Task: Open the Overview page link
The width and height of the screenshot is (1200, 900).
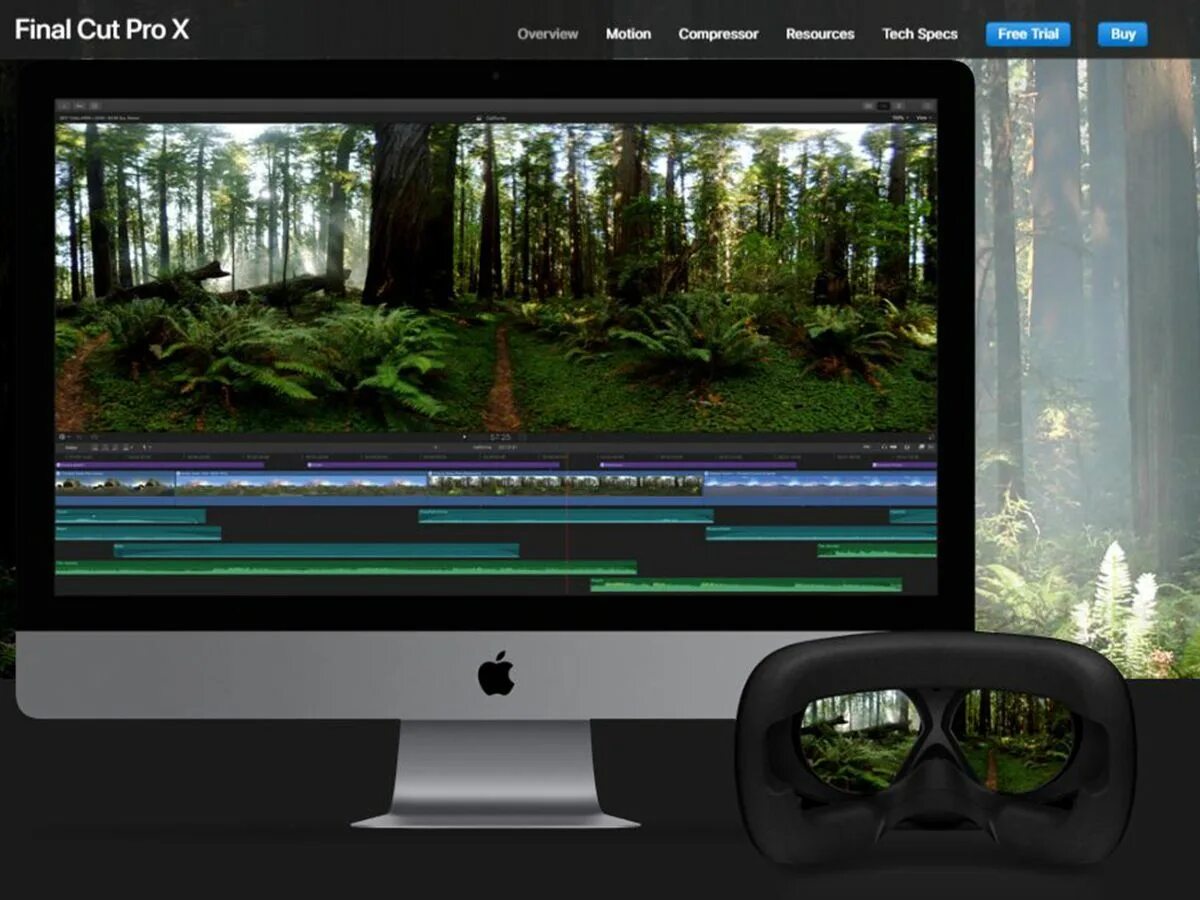Action: coord(547,34)
